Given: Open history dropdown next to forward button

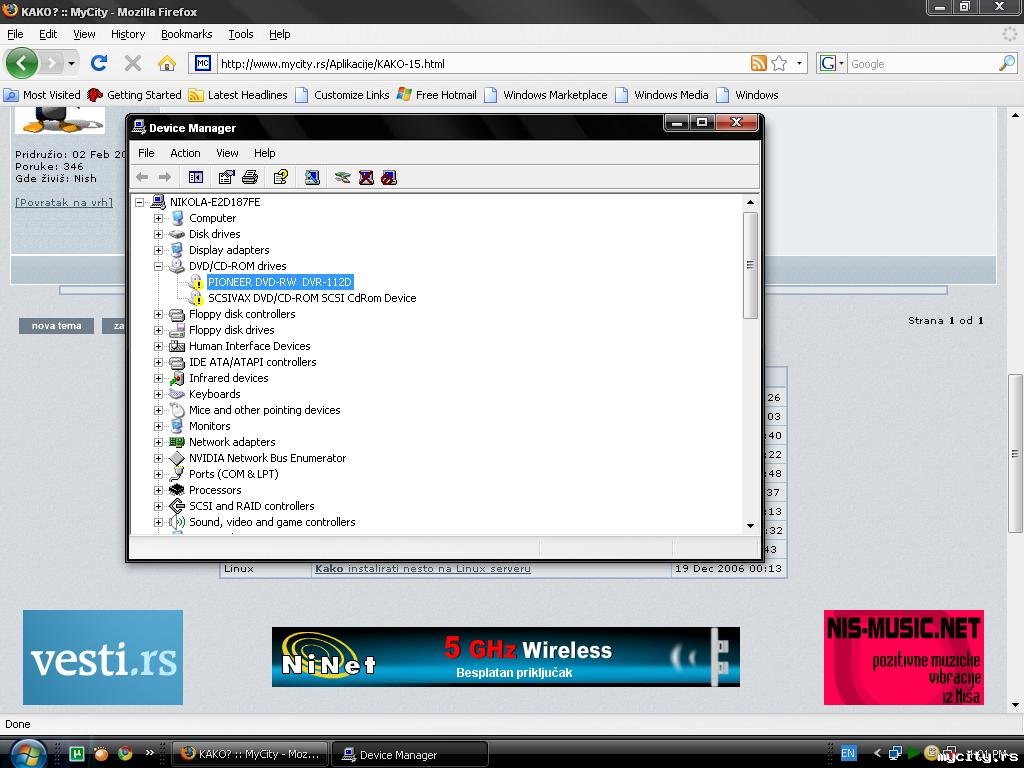Looking at the screenshot, I should tap(71, 63).
